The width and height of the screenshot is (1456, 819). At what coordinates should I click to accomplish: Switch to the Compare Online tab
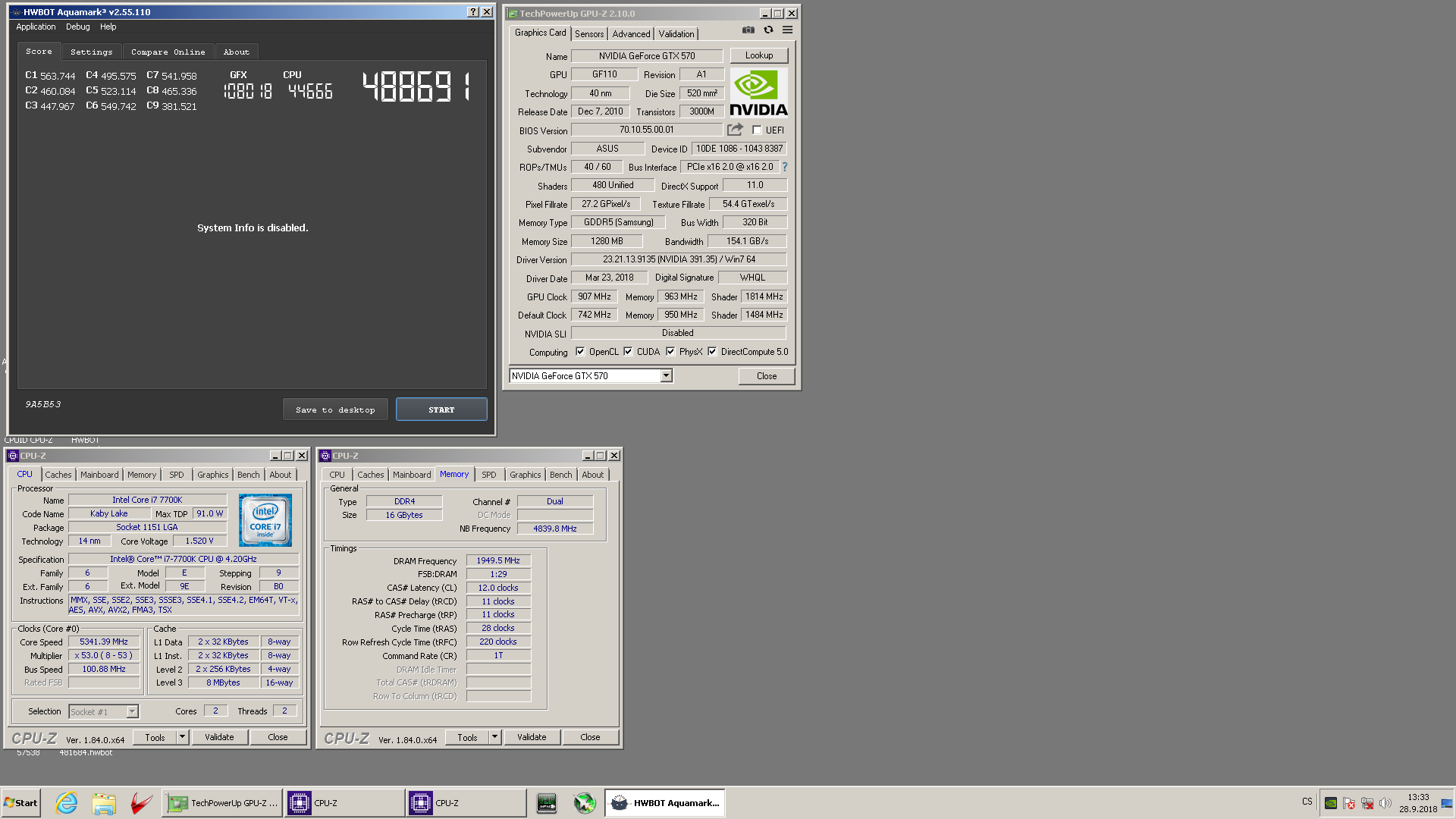click(168, 52)
